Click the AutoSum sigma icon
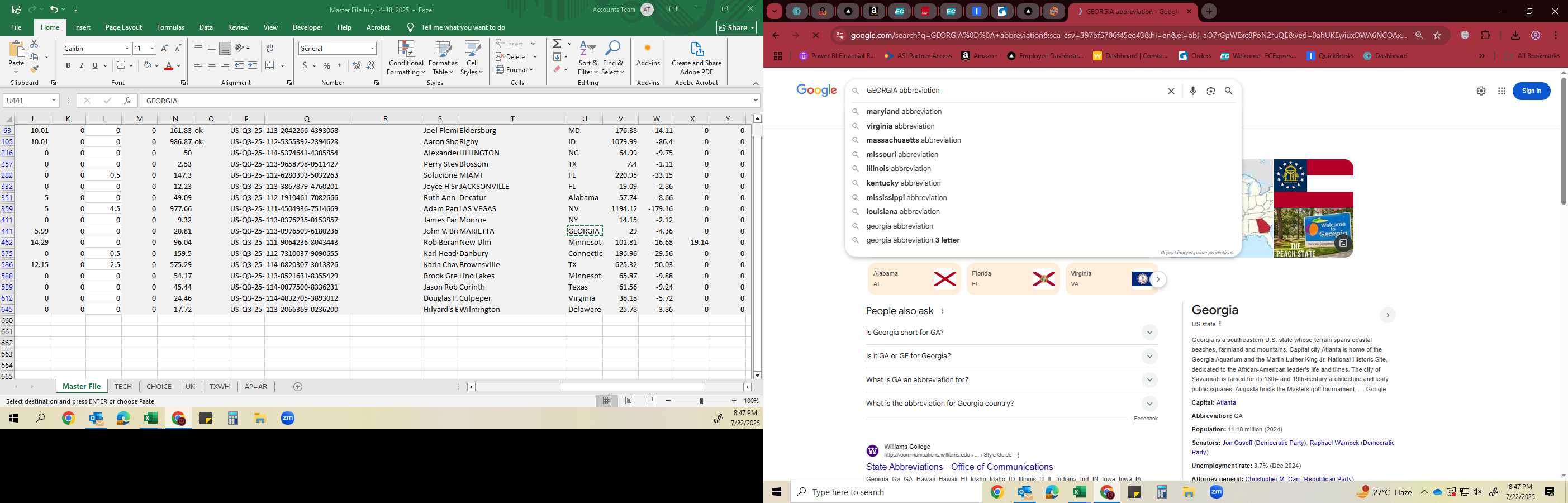1568x503 pixels. click(x=557, y=44)
